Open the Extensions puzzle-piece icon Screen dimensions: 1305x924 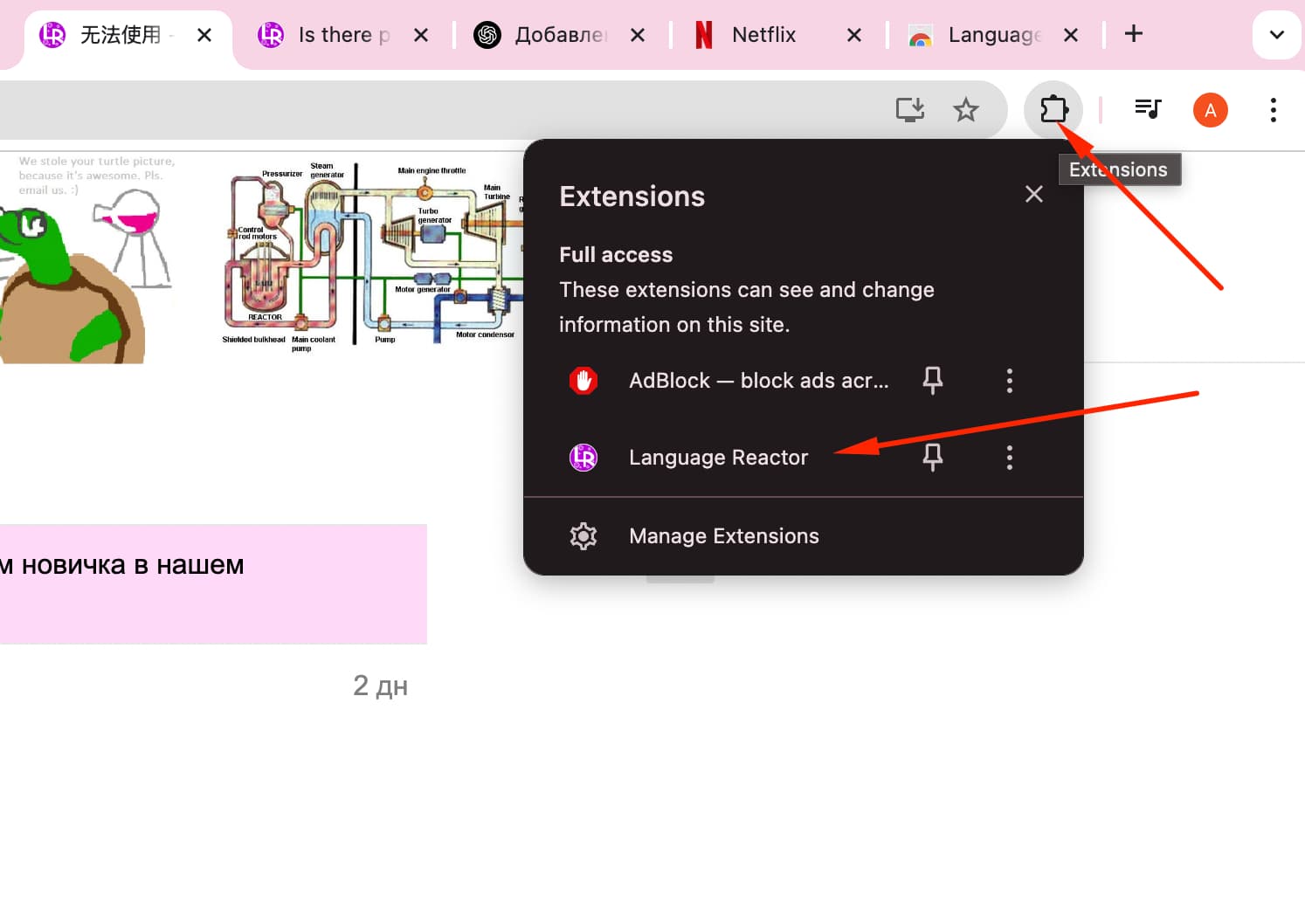click(1053, 110)
